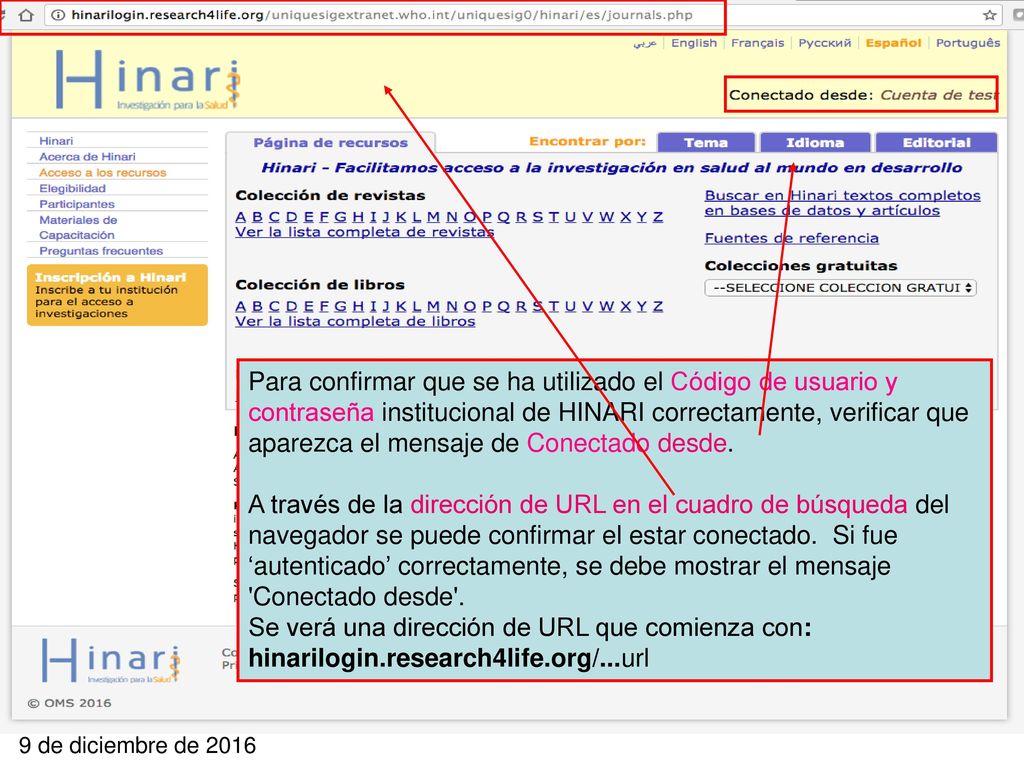
Task: Open journals letter A in Colección de revistas
Action: pyautogui.click(x=240, y=217)
